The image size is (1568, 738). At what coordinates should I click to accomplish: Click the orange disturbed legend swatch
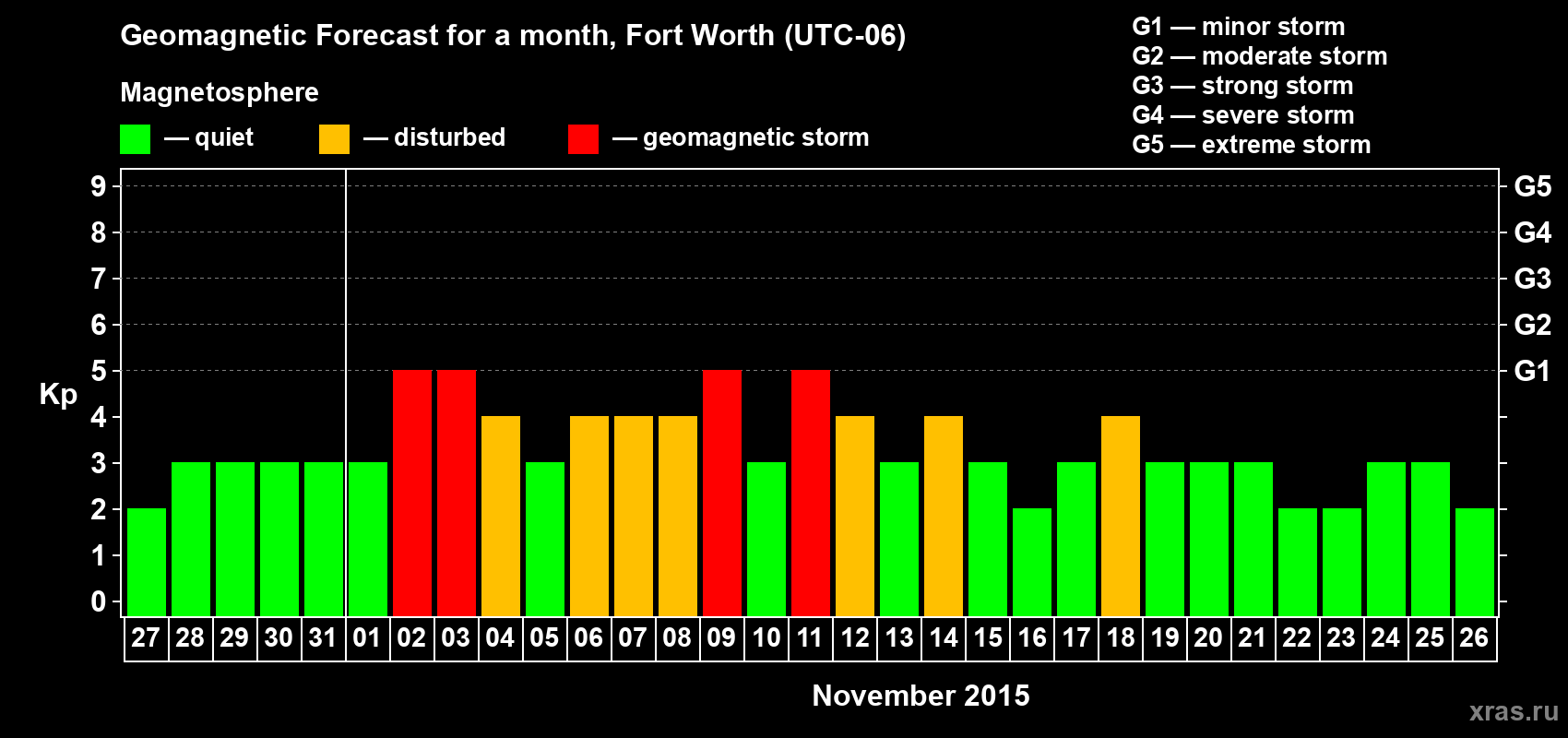pyautogui.click(x=334, y=139)
